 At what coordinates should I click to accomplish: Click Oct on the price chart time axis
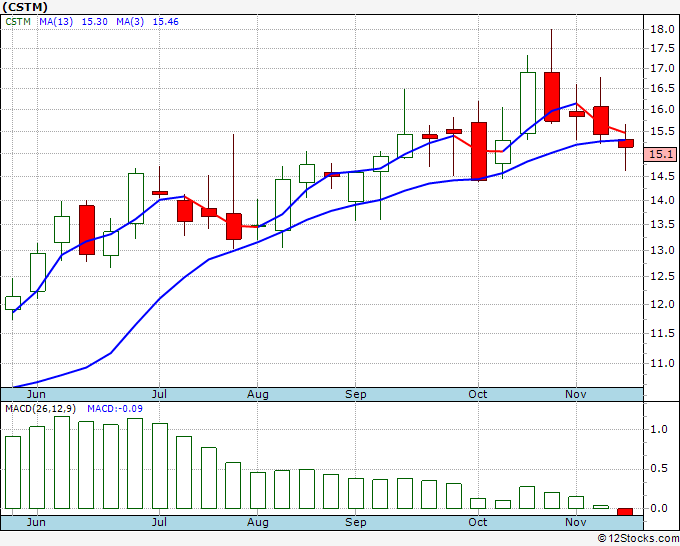coord(477,394)
